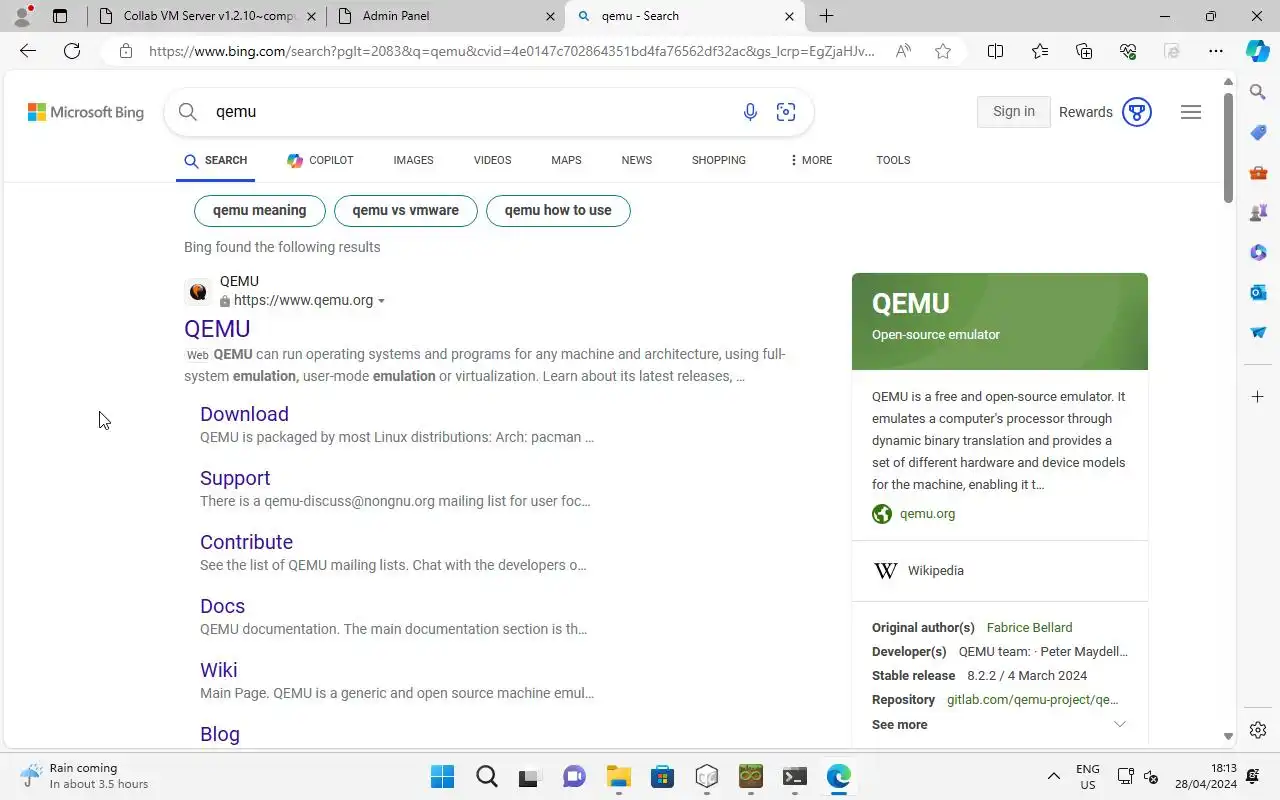
Task: Open Collections icon in toolbar
Action: [1084, 51]
